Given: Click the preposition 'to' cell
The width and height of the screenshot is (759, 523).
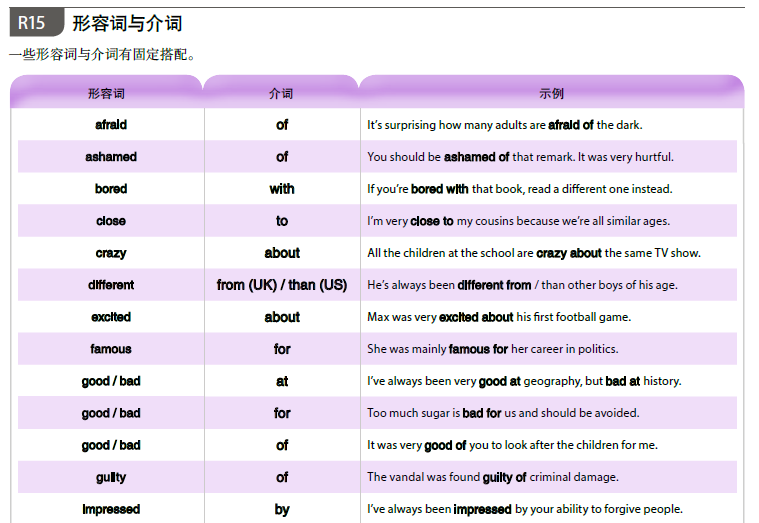Looking at the screenshot, I should tap(282, 221).
